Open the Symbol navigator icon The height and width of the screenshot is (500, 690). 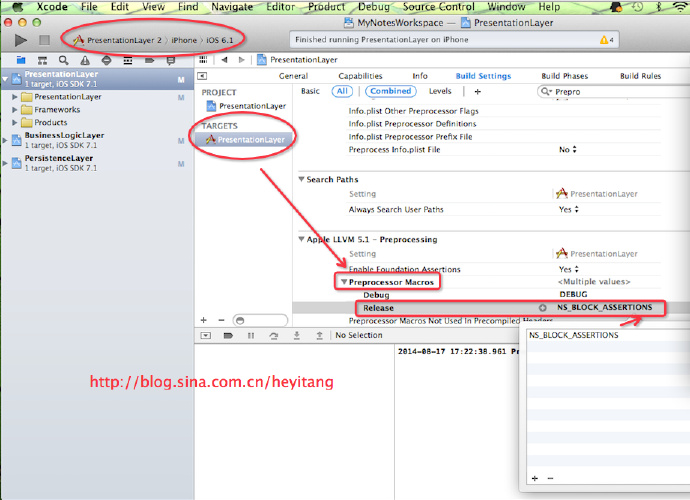click(x=42, y=60)
